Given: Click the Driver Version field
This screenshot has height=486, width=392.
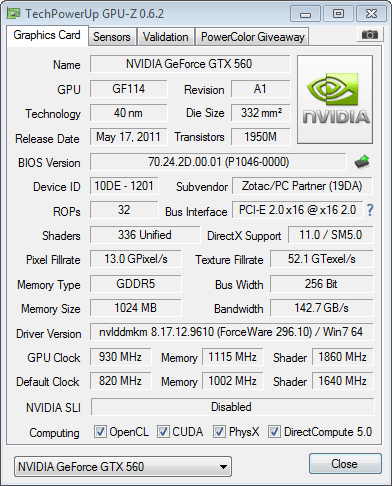Looking at the screenshot, I should tap(231, 332).
